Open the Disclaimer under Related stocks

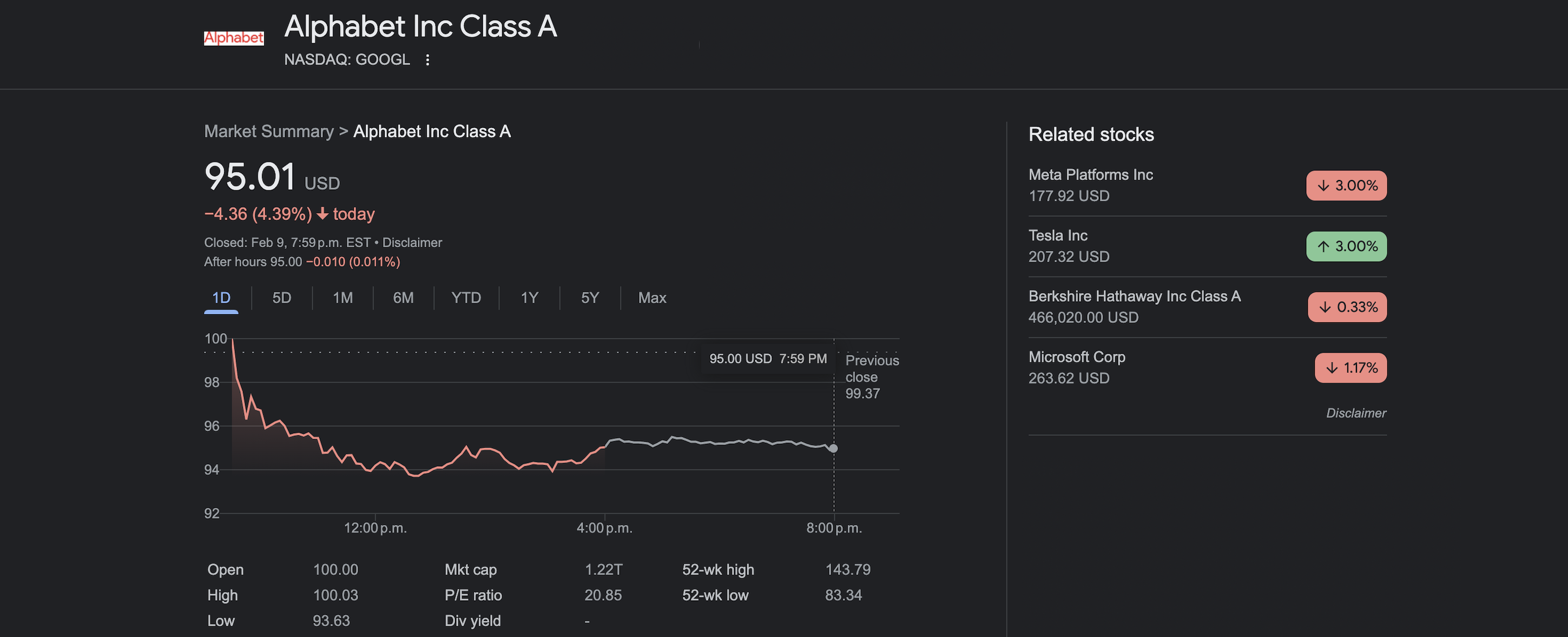click(x=1356, y=413)
